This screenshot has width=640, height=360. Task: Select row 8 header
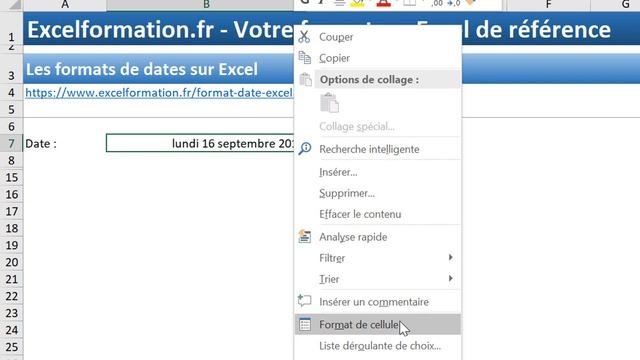point(11,160)
